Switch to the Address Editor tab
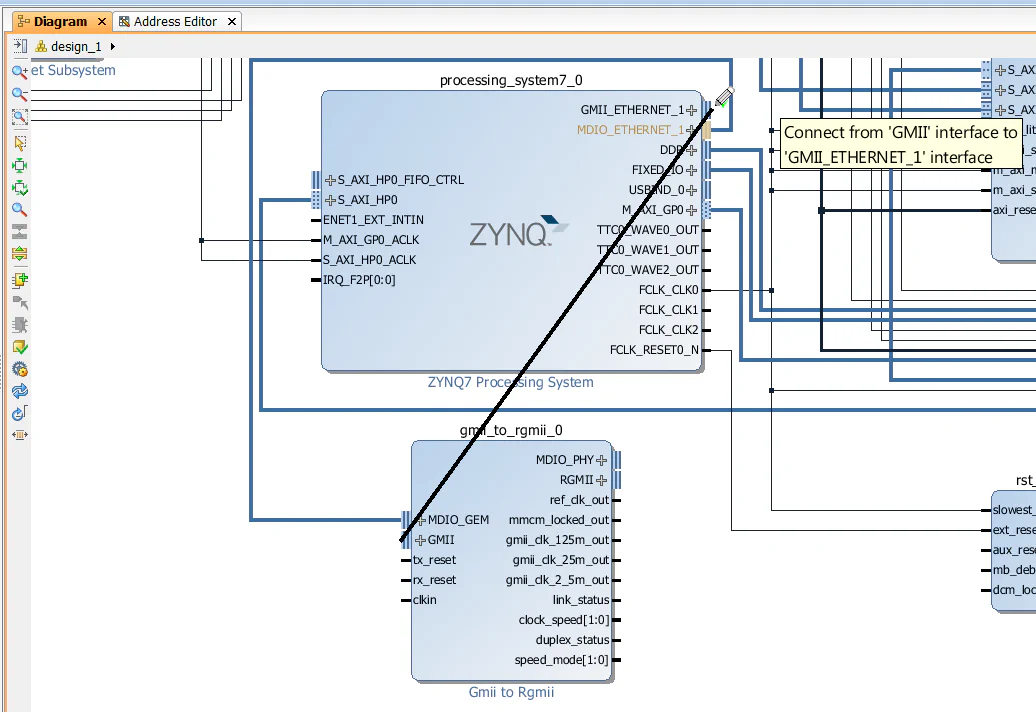The height and width of the screenshot is (712, 1036). (176, 20)
